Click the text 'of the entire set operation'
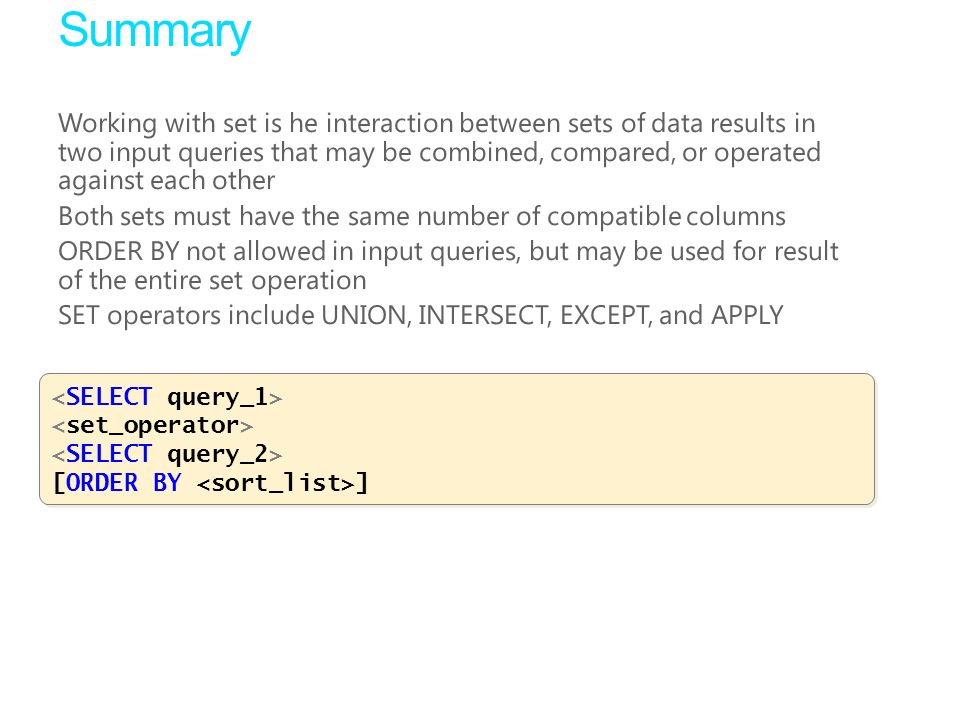Screen dimensions: 960x720 212,280
